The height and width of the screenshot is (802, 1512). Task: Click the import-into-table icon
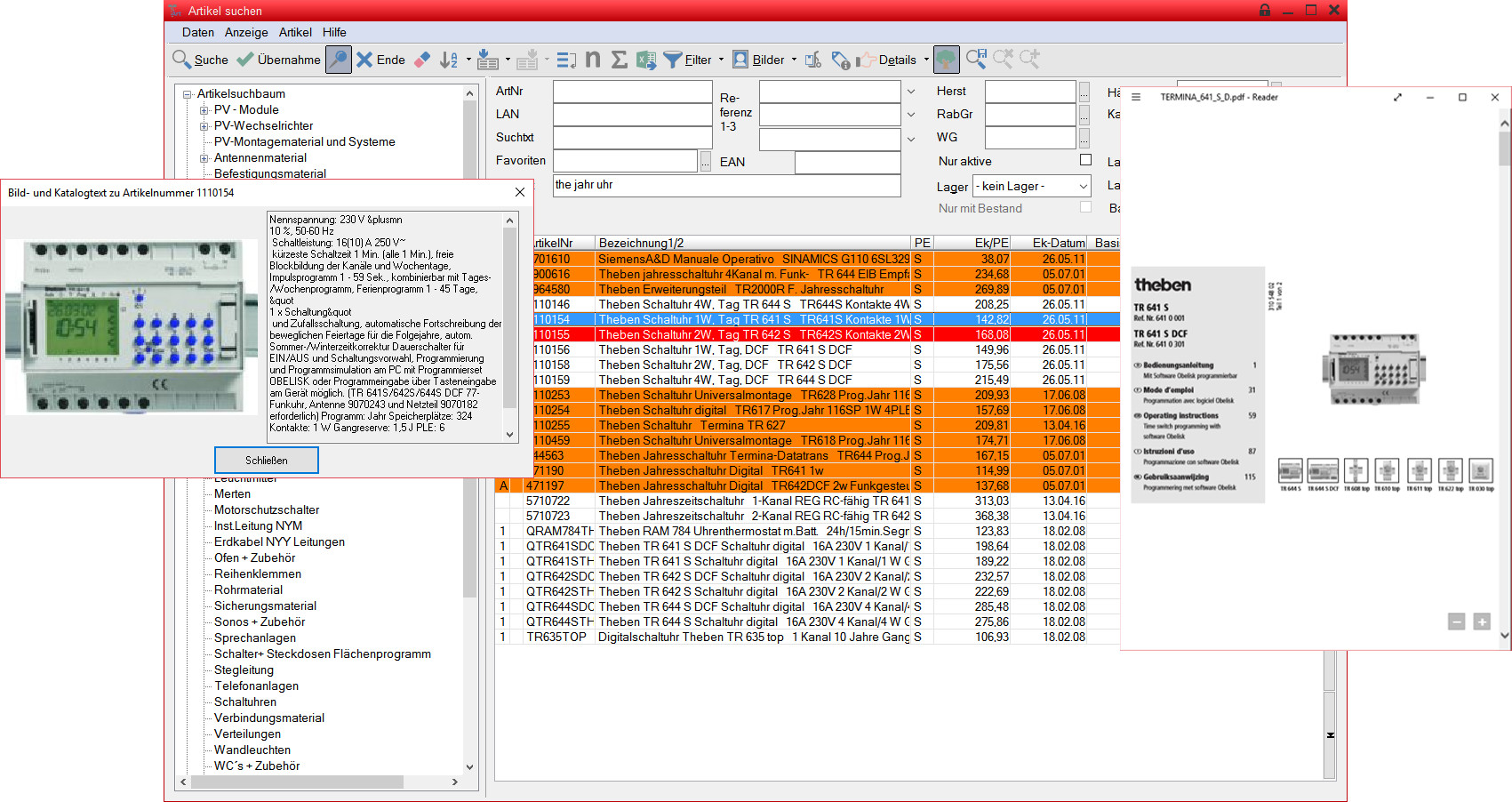[487, 60]
